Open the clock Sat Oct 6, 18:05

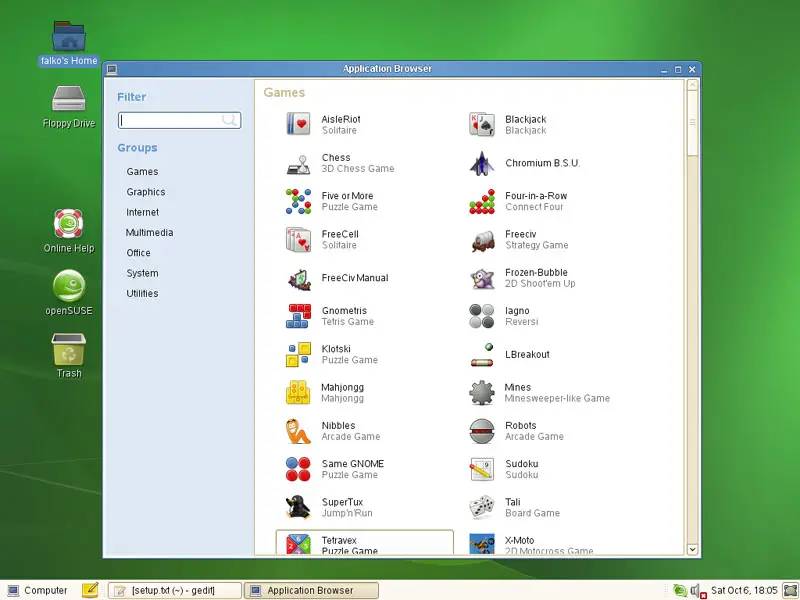pyautogui.click(x=744, y=590)
